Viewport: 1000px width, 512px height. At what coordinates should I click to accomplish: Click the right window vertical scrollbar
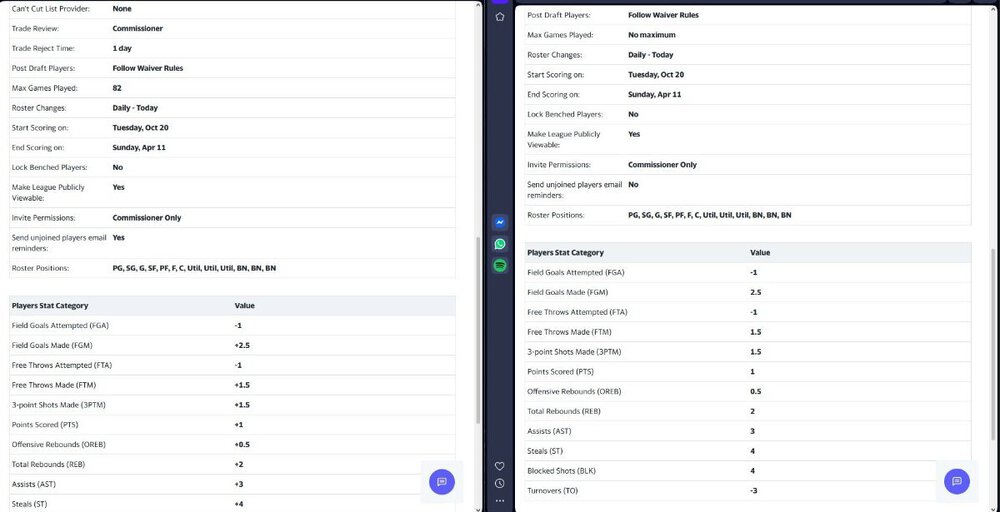[993, 344]
